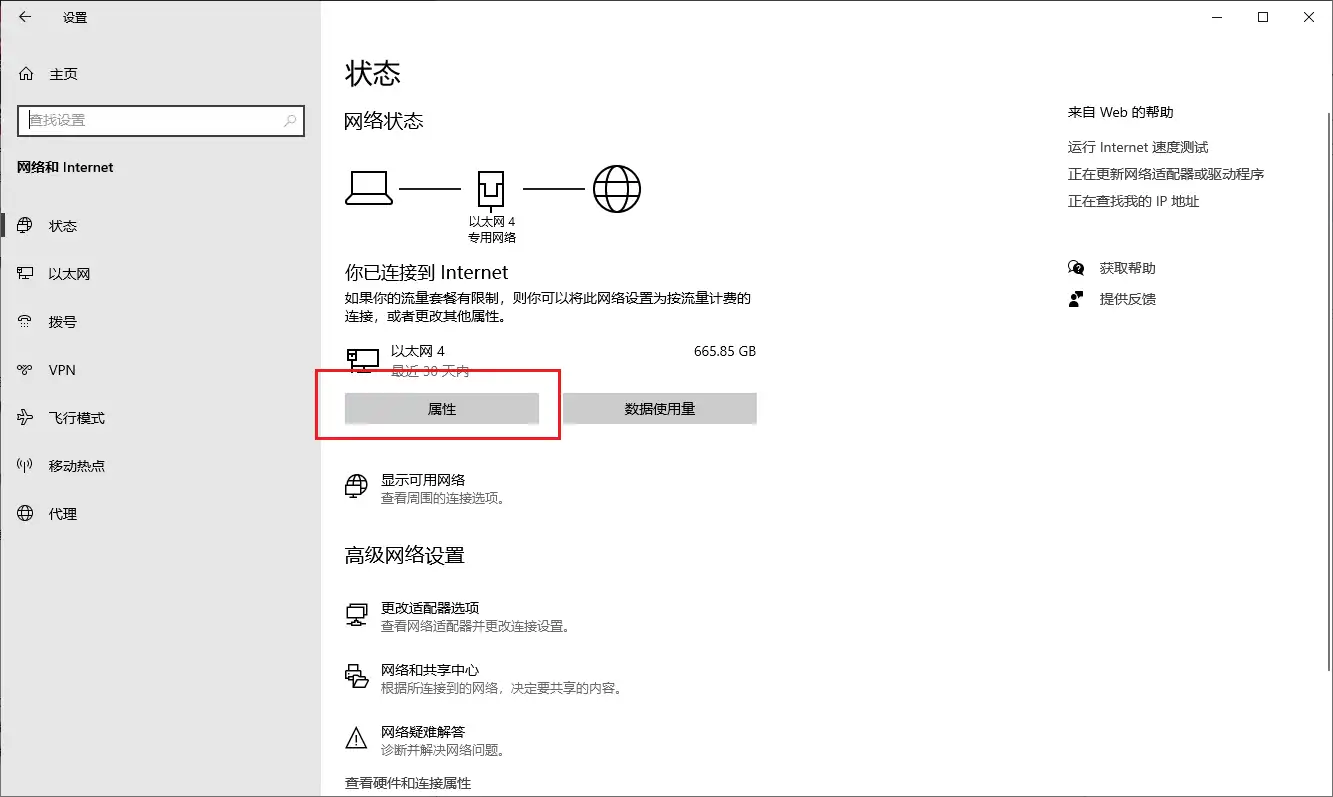Click the 属性 button
The width and height of the screenshot is (1333, 797).
click(442, 409)
